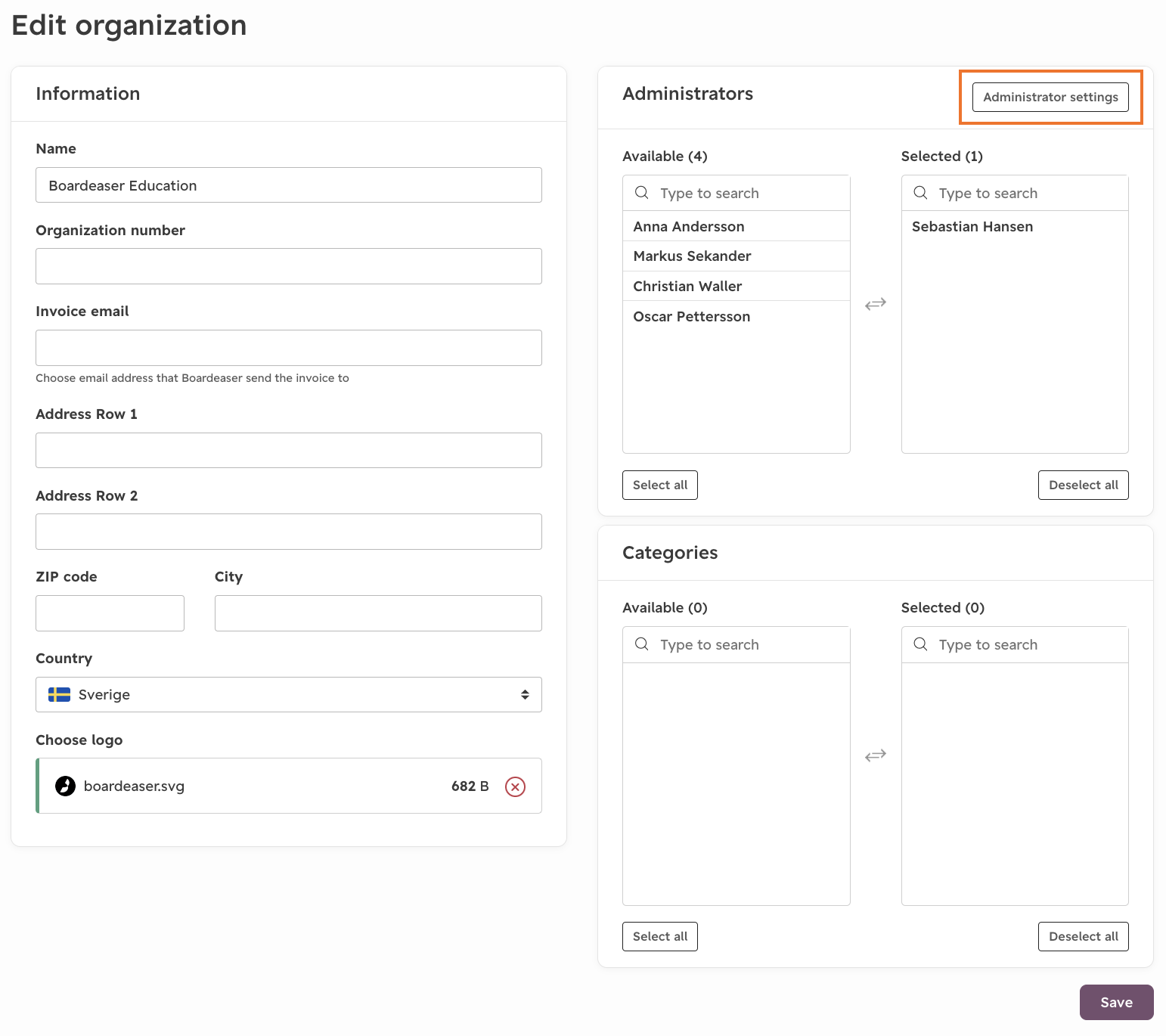Select Markus Sekander from available administrators
This screenshot has height=1036, width=1166.
click(x=737, y=256)
